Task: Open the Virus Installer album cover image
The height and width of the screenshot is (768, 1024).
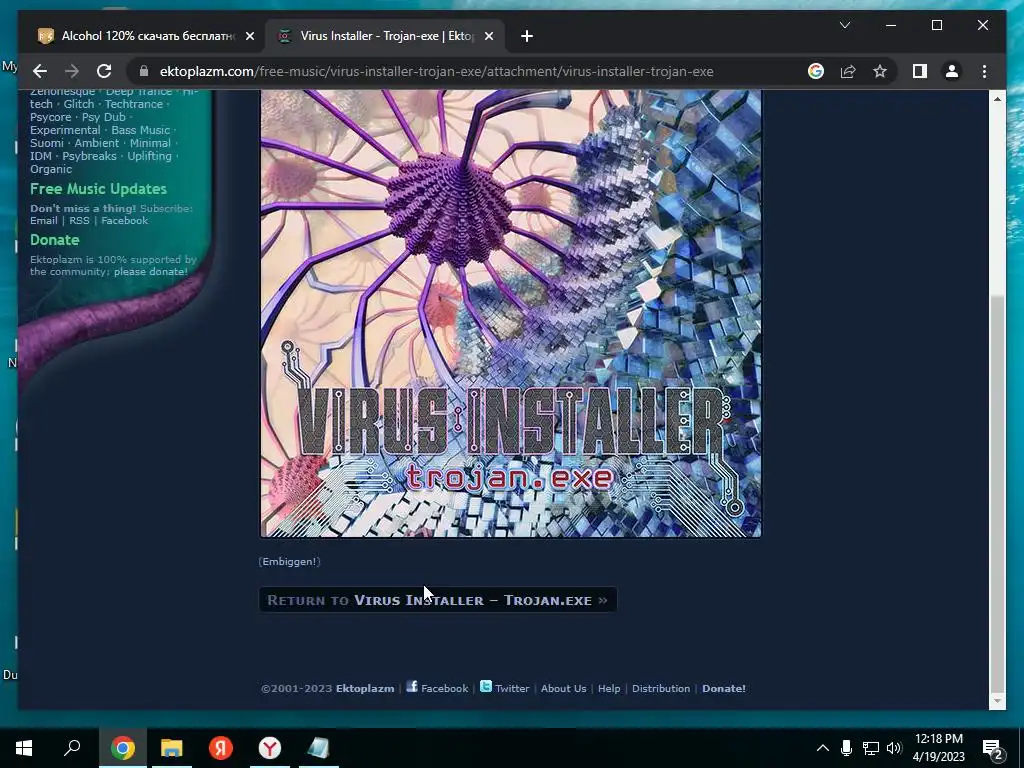Action: point(511,313)
